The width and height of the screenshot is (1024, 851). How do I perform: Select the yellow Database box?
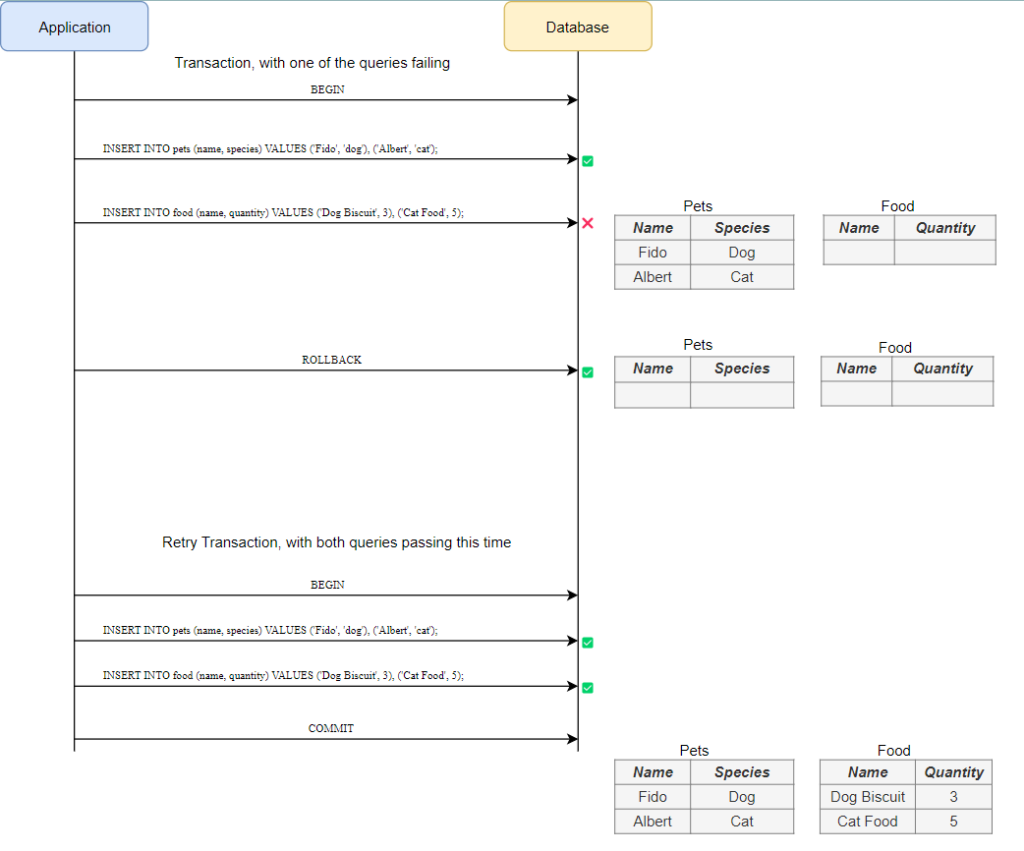pyautogui.click(x=577, y=27)
